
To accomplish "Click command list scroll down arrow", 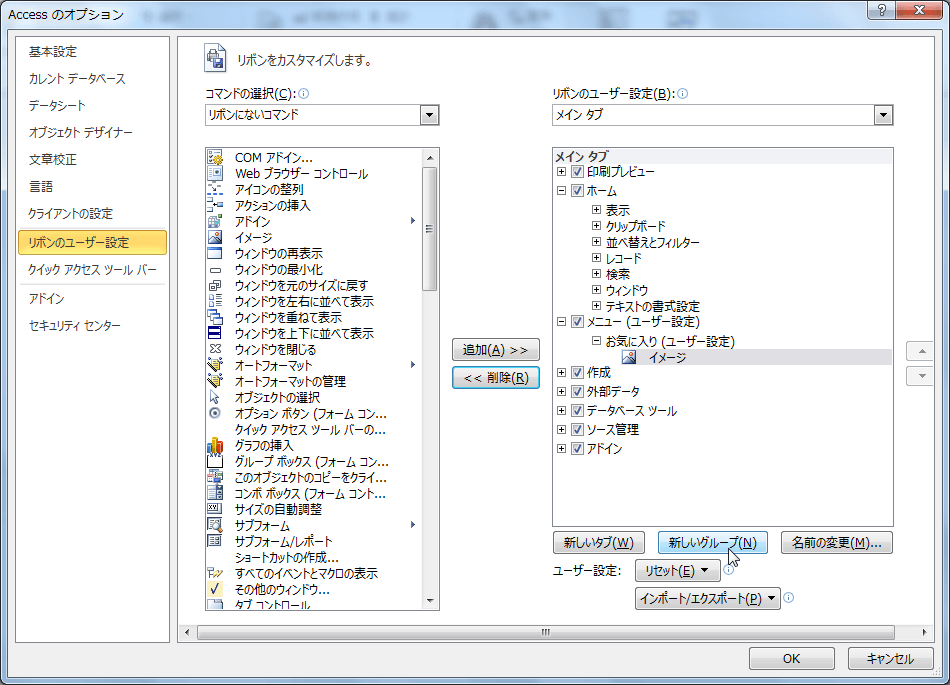I will 430,601.
